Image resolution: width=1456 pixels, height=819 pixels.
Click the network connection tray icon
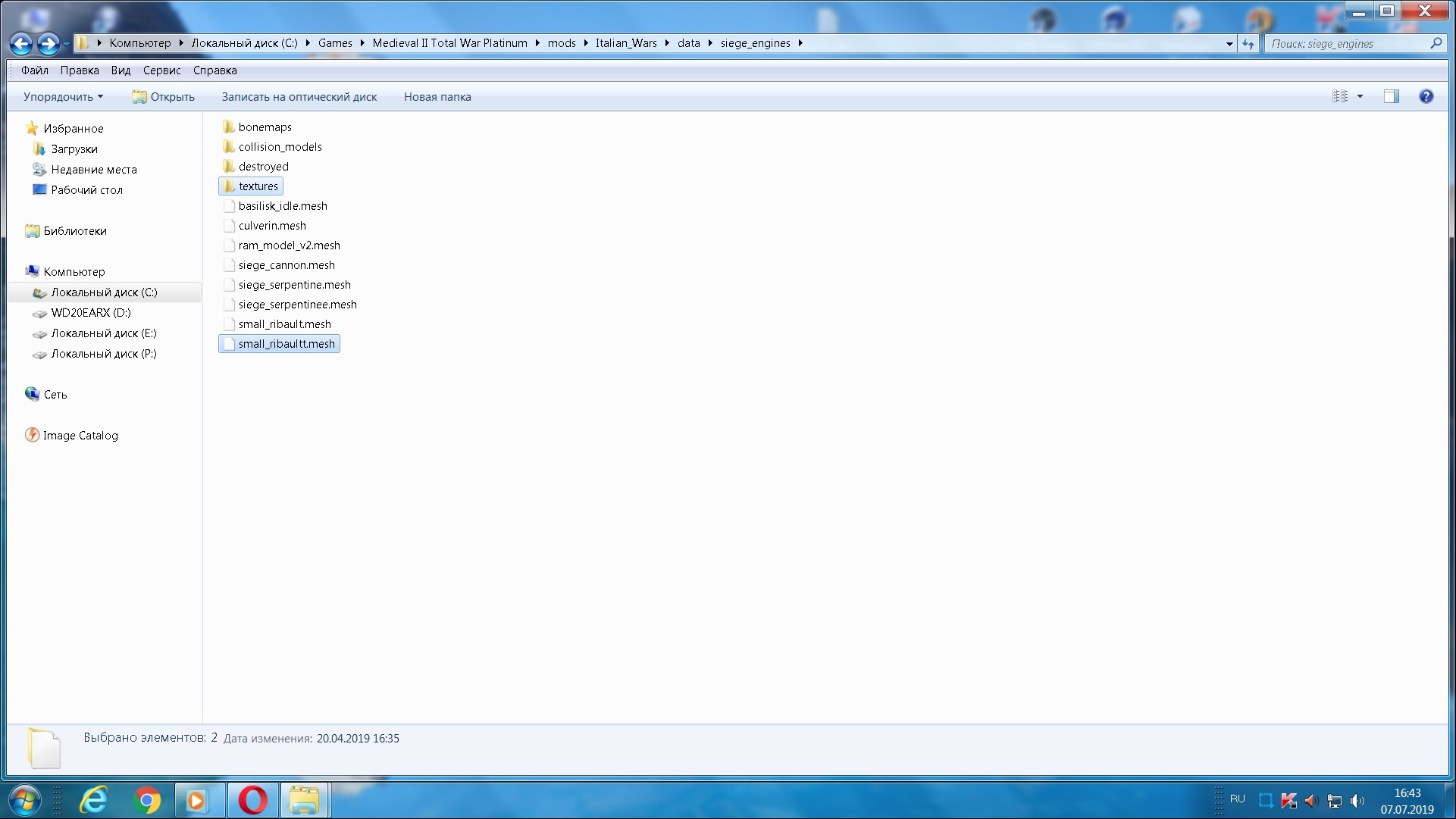click(1335, 800)
